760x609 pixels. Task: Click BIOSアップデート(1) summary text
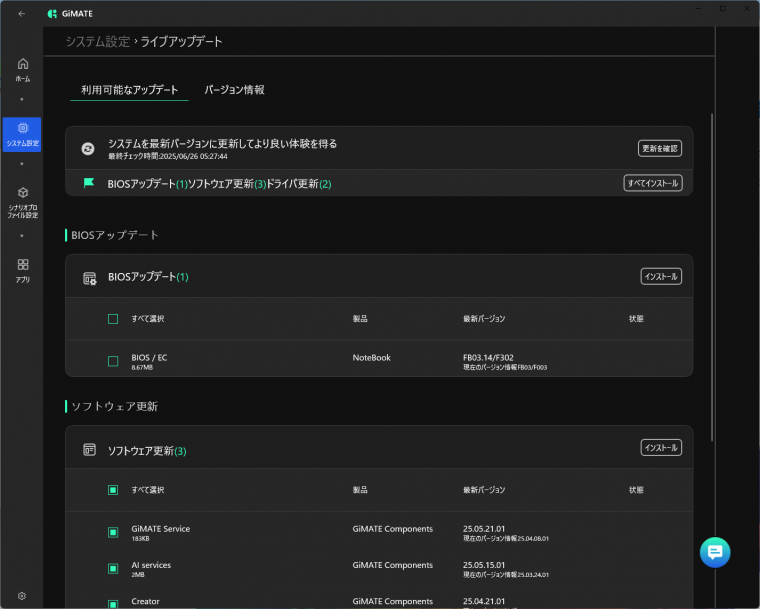[x=148, y=184]
